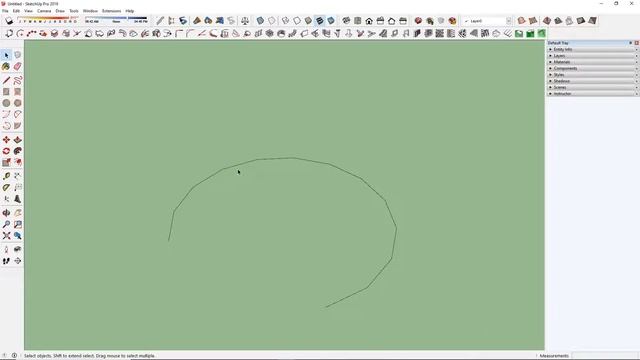Choose the Rotate tool
This screenshot has height=360, width=640.
click(6, 151)
